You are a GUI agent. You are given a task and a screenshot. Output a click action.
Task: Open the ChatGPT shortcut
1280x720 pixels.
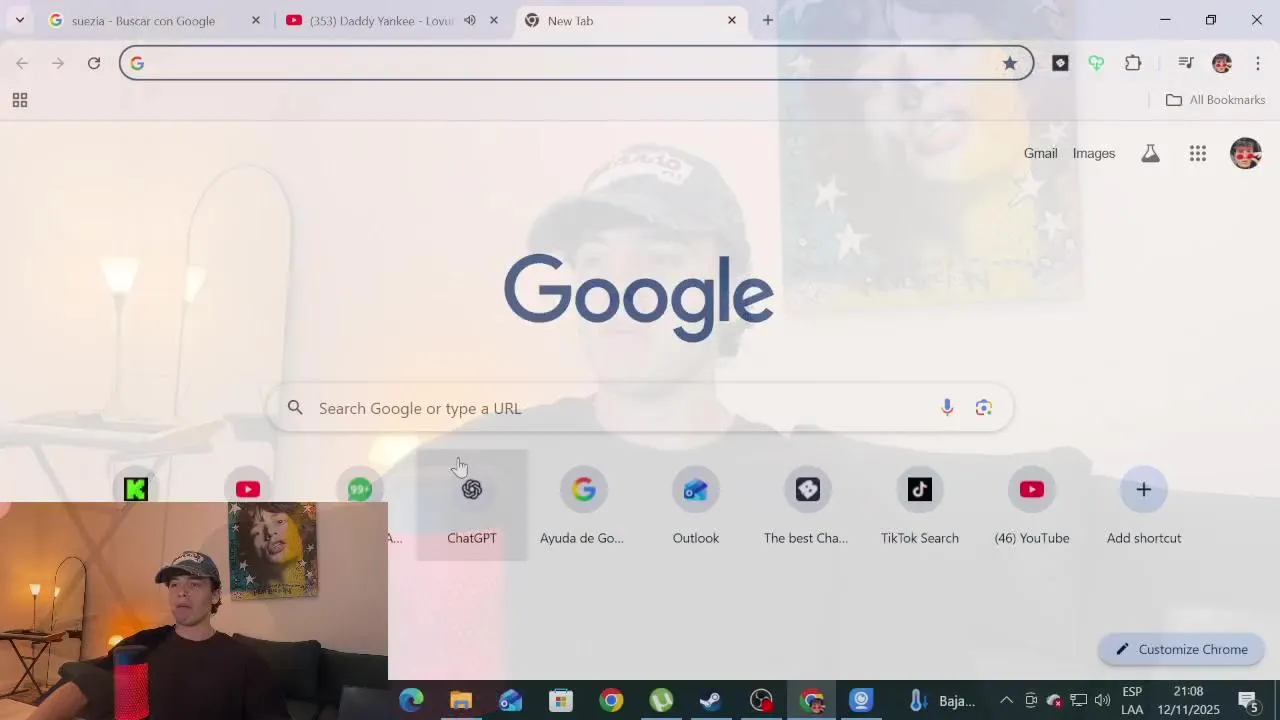(x=472, y=505)
